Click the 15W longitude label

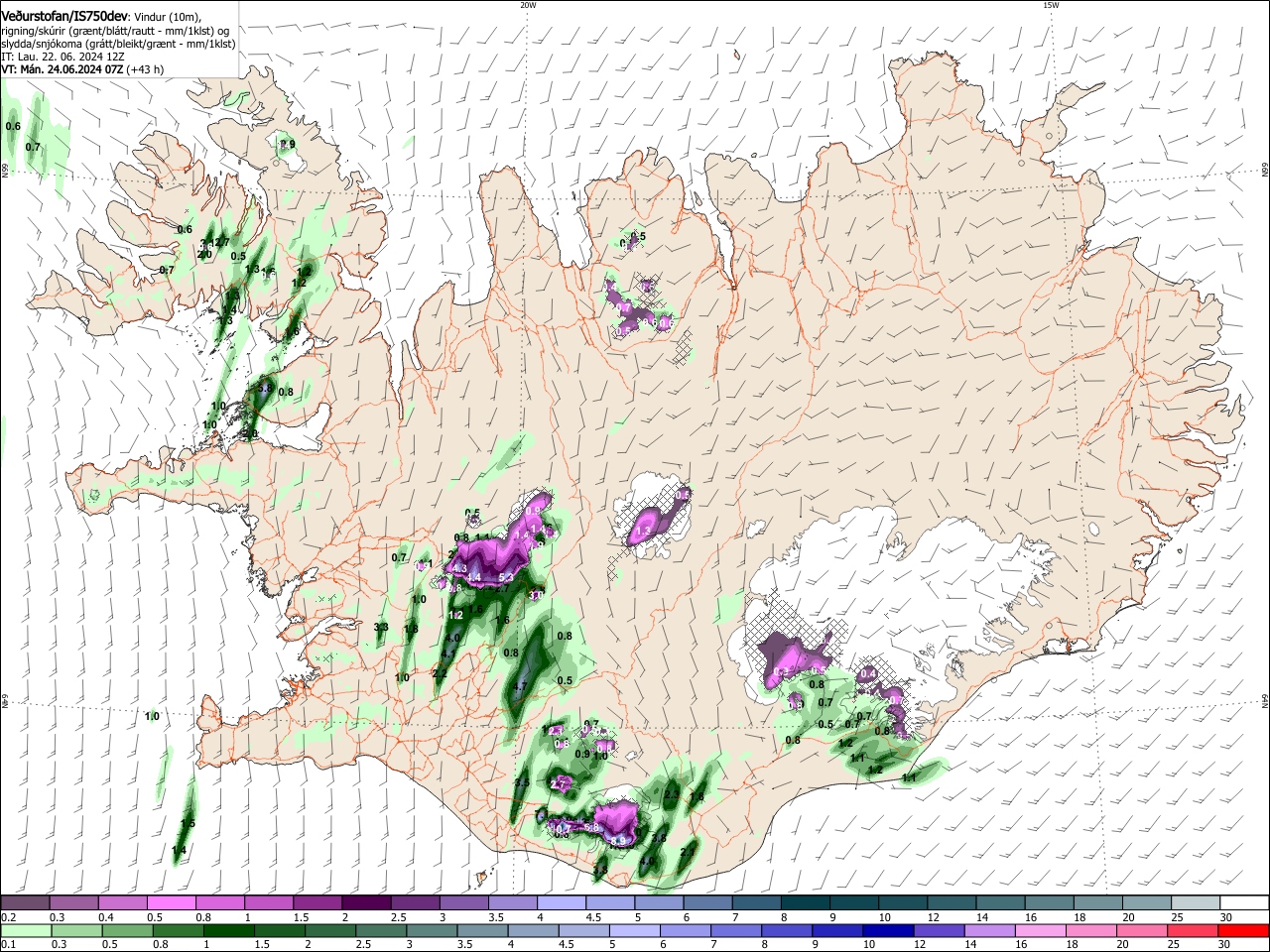[x=1051, y=5]
